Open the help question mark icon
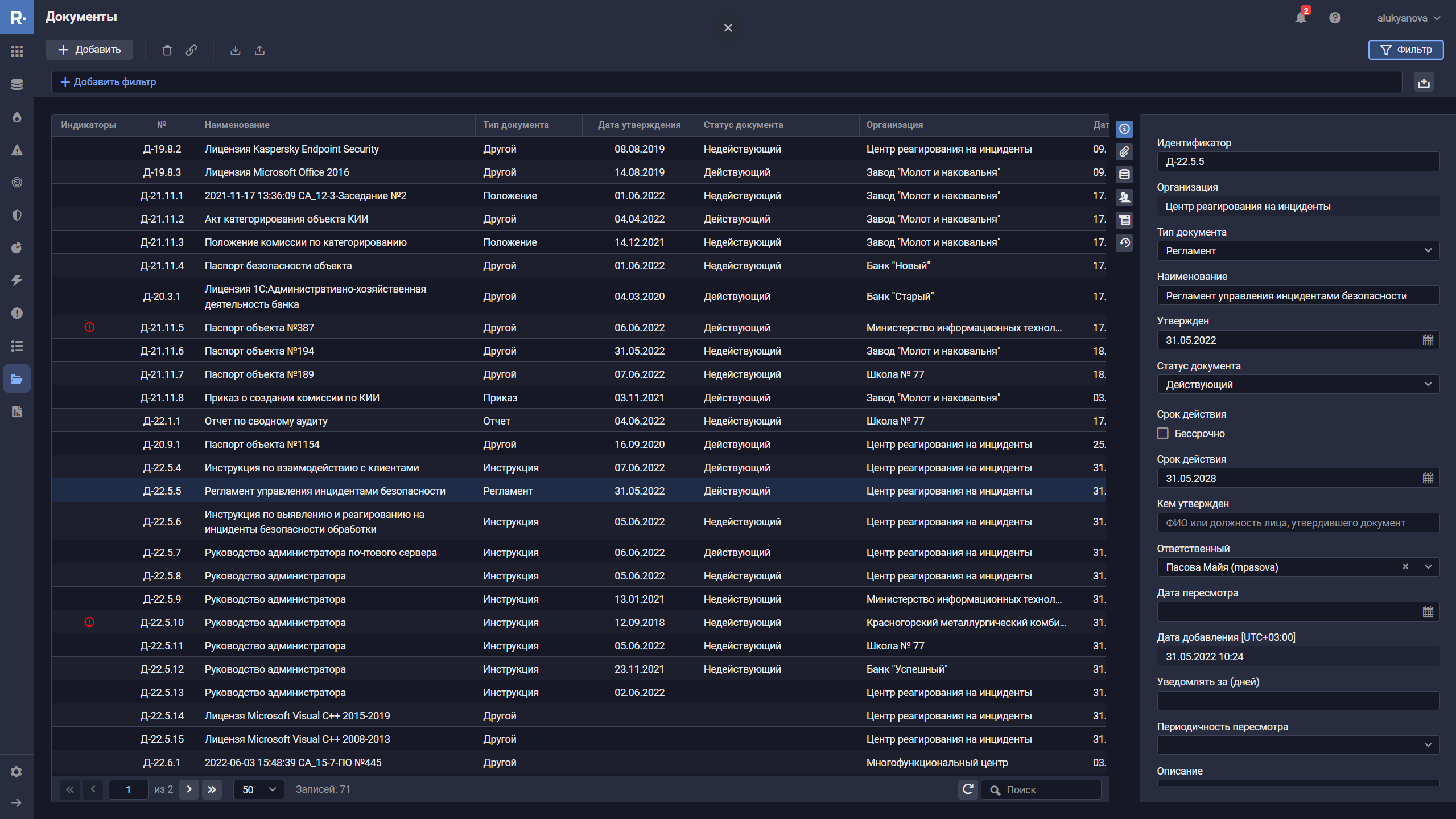 click(1335, 18)
